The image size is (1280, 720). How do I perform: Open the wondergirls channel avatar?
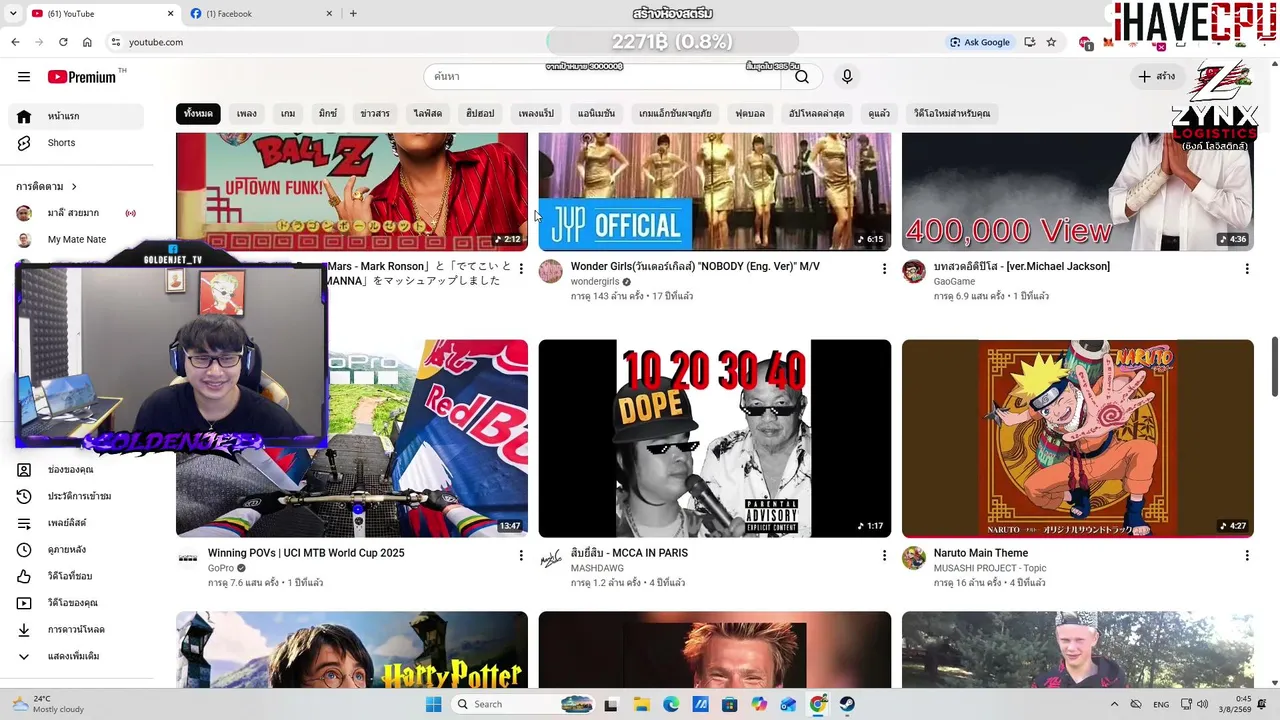coord(551,272)
